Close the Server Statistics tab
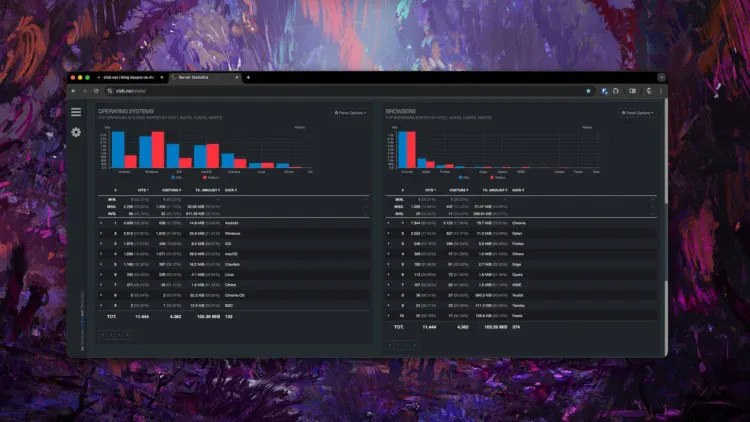This screenshot has width=750, height=422. point(238,77)
